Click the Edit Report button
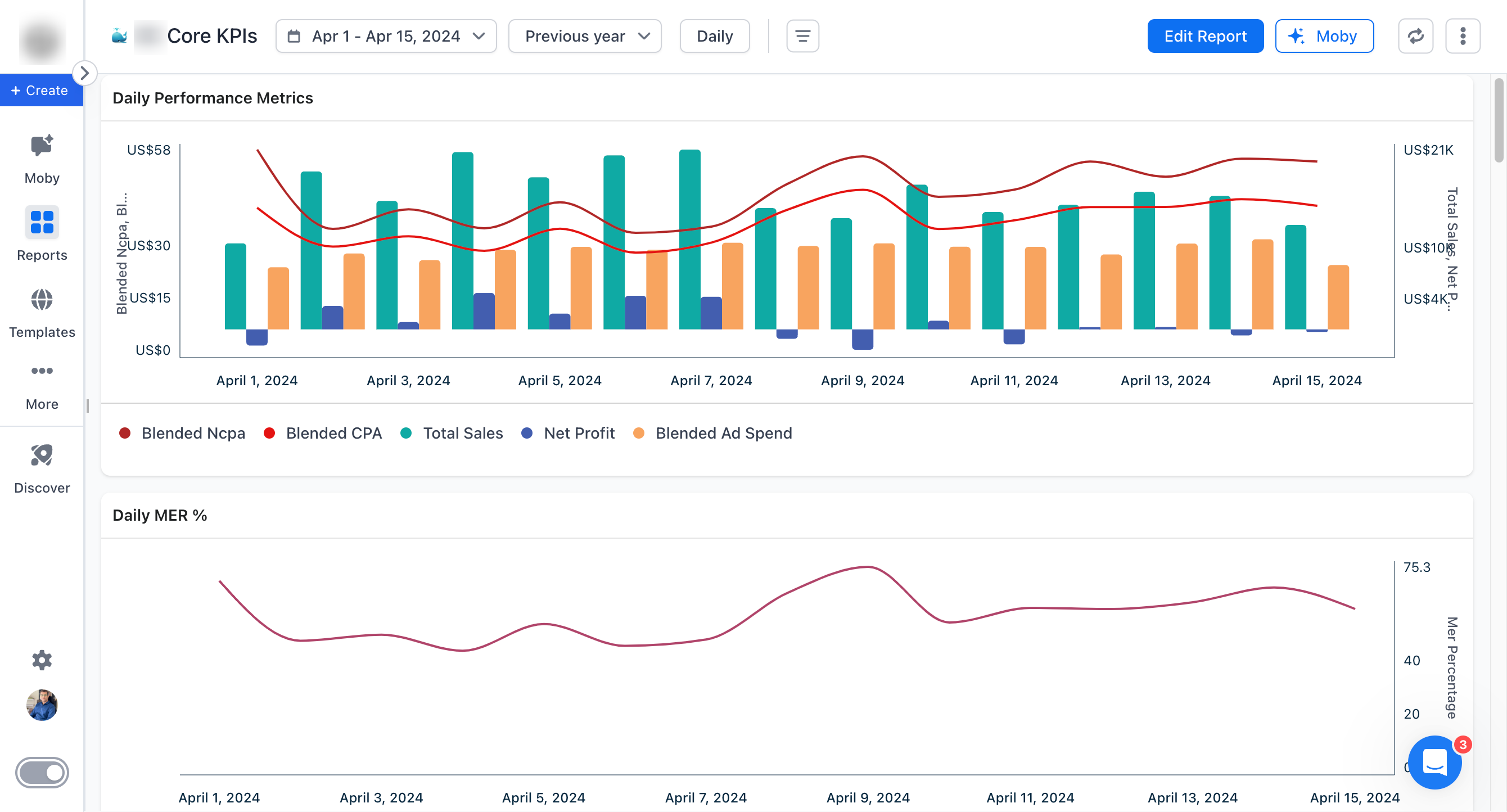The height and width of the screenshot is (812, 1507). pyautogui.click(x=1204, y=37)
